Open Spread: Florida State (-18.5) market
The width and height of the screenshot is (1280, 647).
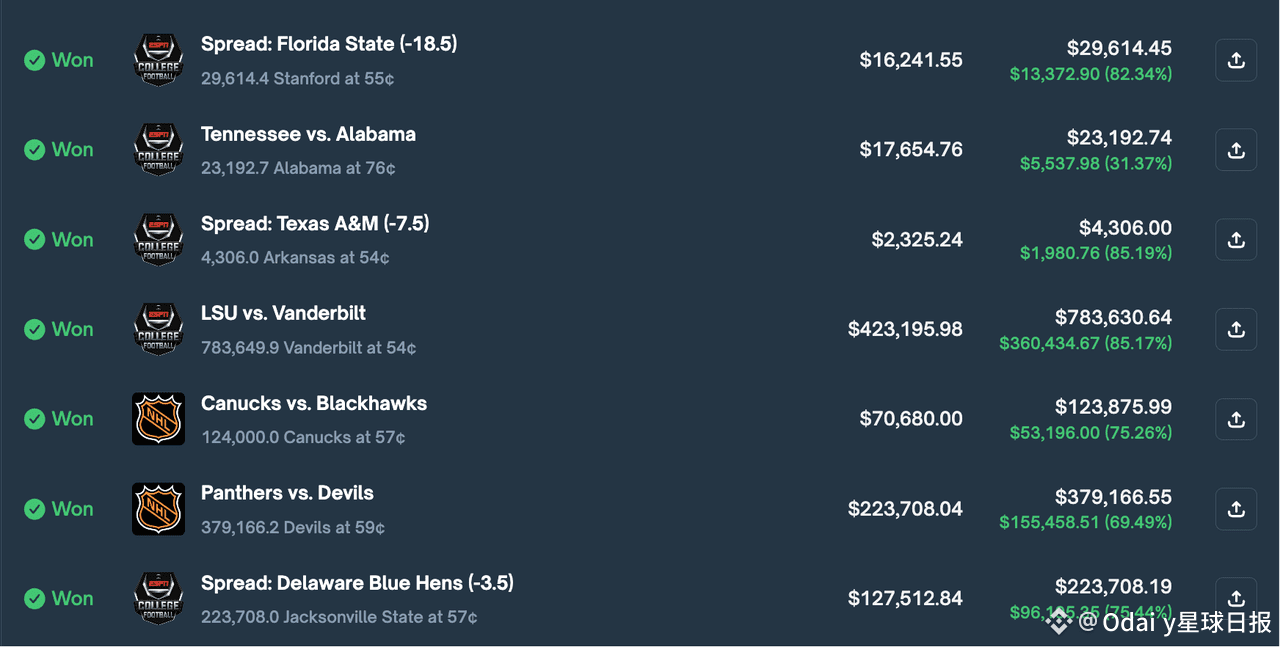[329, 44]
